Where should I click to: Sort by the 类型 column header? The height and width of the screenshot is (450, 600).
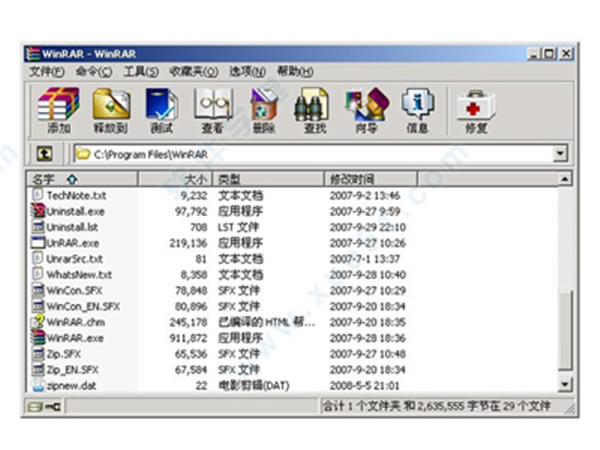268,179
